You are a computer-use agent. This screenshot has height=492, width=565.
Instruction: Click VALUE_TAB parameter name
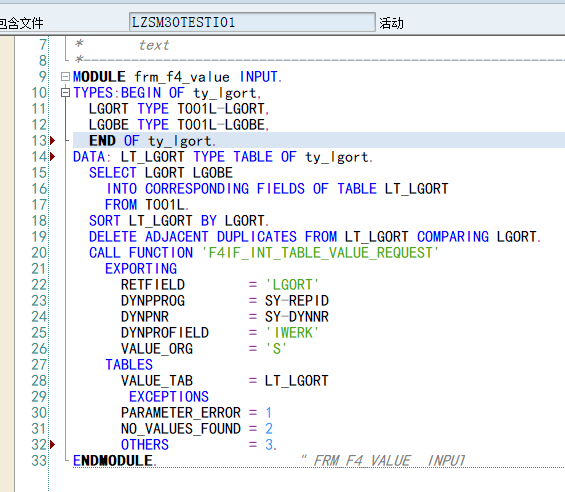(x=157, y=381)
